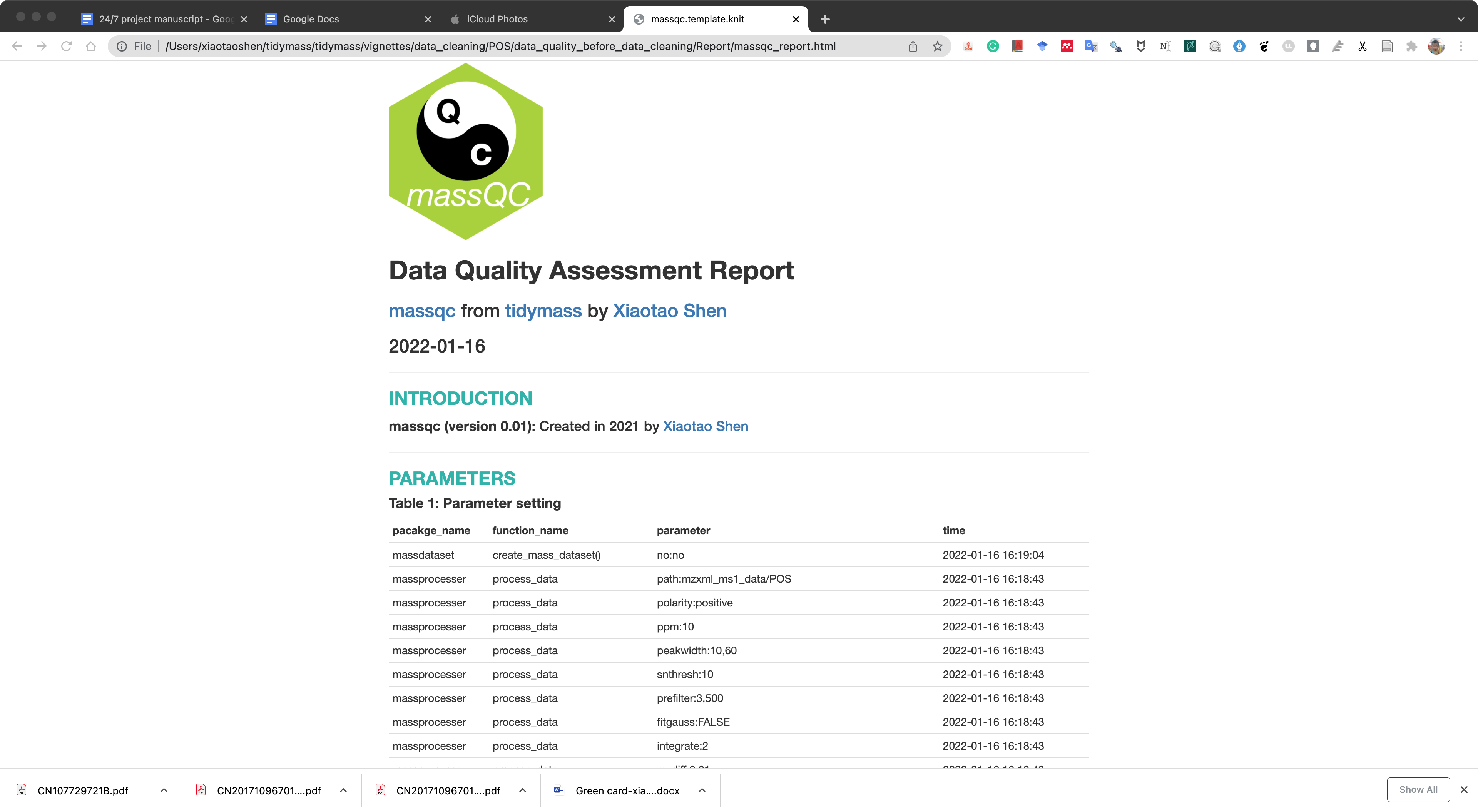Viewport: 1478px width, 812px height.
Task: Open the tab search chevron at top right
Action: tap(1461, 19)
